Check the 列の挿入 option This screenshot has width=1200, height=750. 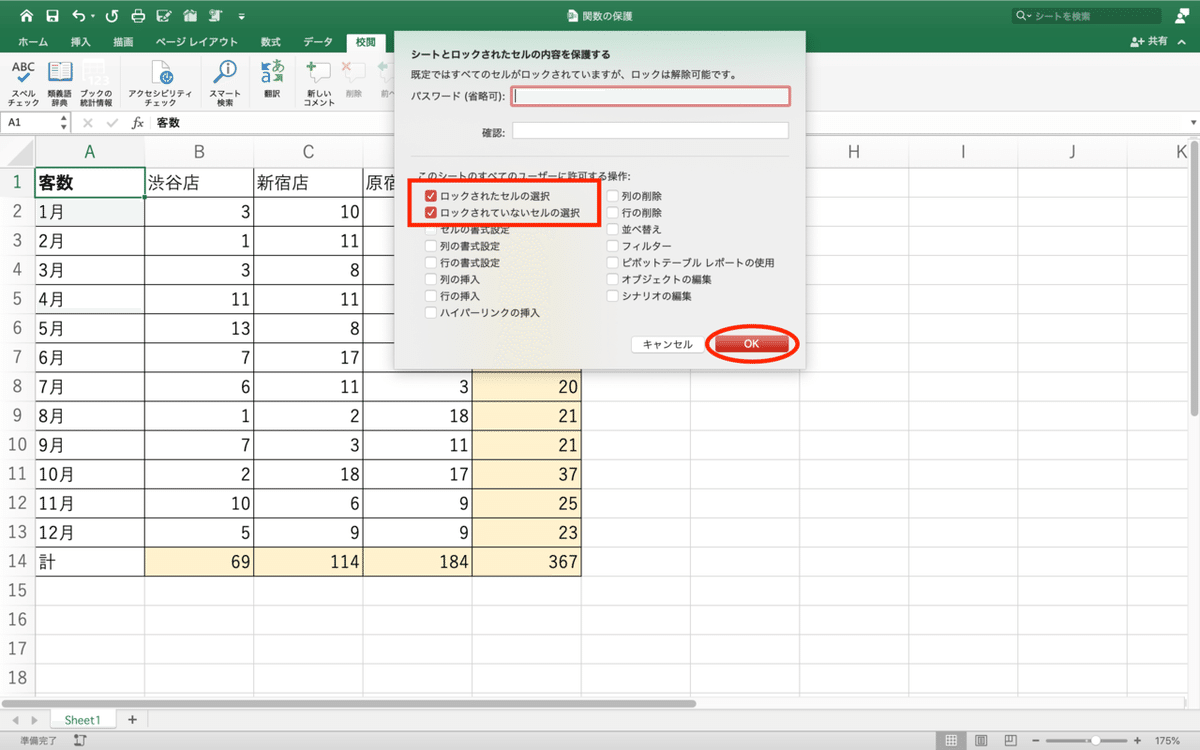tap(431, 280)
